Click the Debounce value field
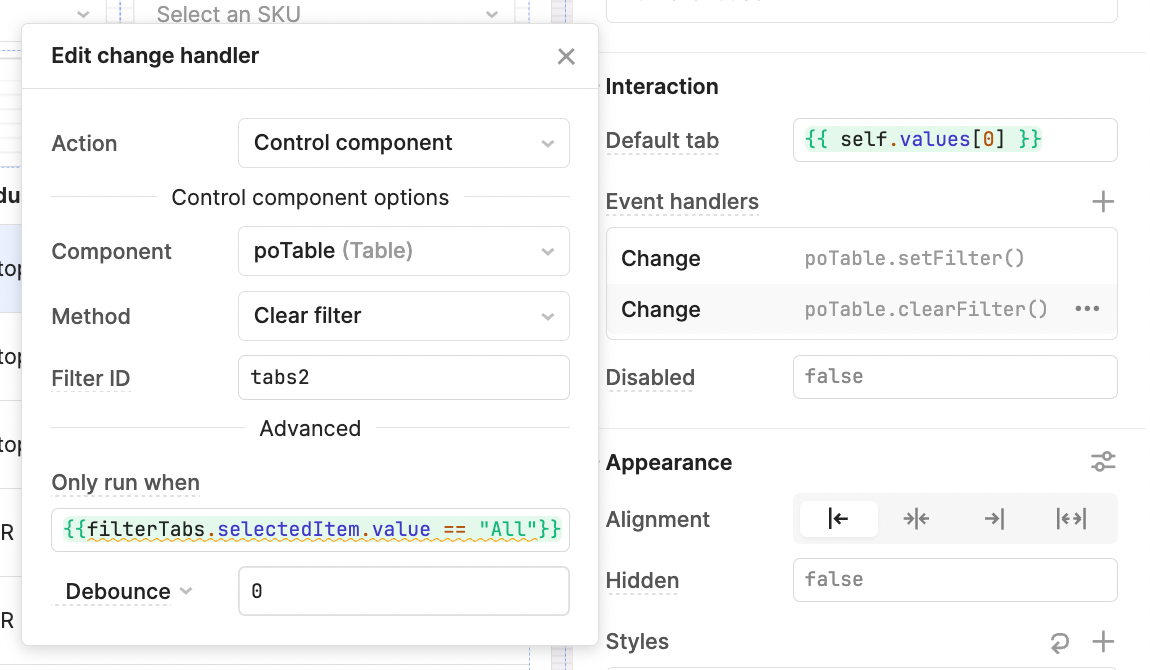The height and width of the screenshot is (670, 1150). point(403,591)
